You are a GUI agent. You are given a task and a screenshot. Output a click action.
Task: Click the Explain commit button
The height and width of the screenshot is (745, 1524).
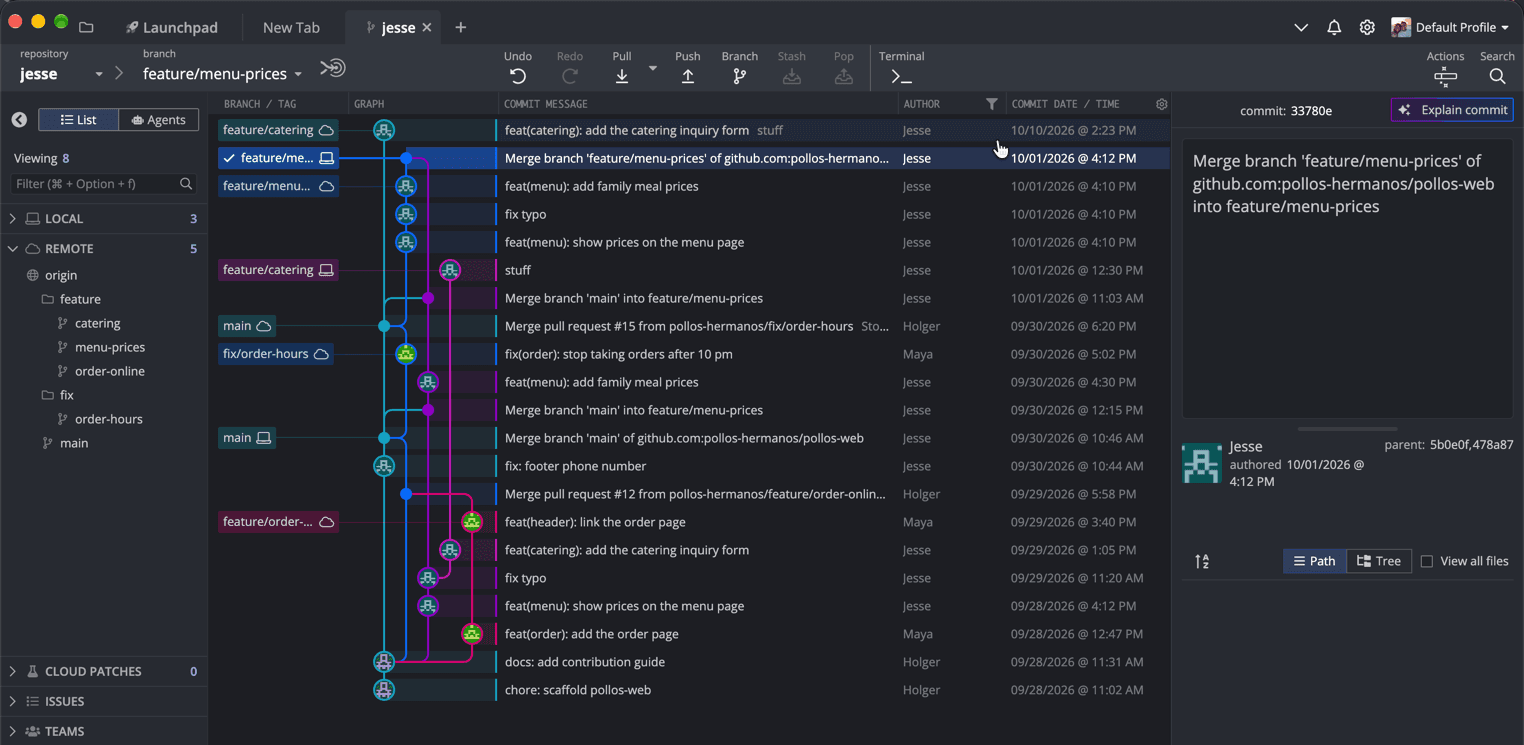point(1452,110)
